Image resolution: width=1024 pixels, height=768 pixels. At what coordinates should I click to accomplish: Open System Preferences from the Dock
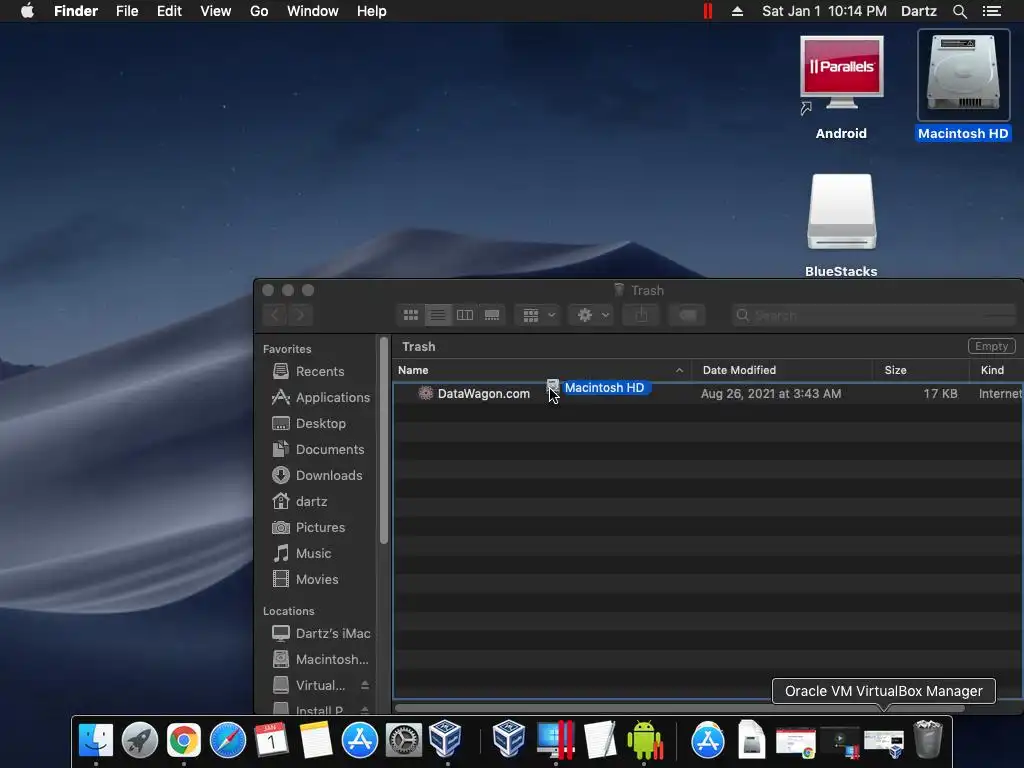404,741
